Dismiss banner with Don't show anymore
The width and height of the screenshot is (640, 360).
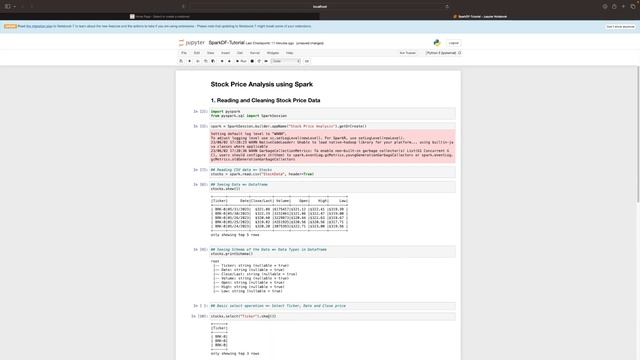coord(620,27)
